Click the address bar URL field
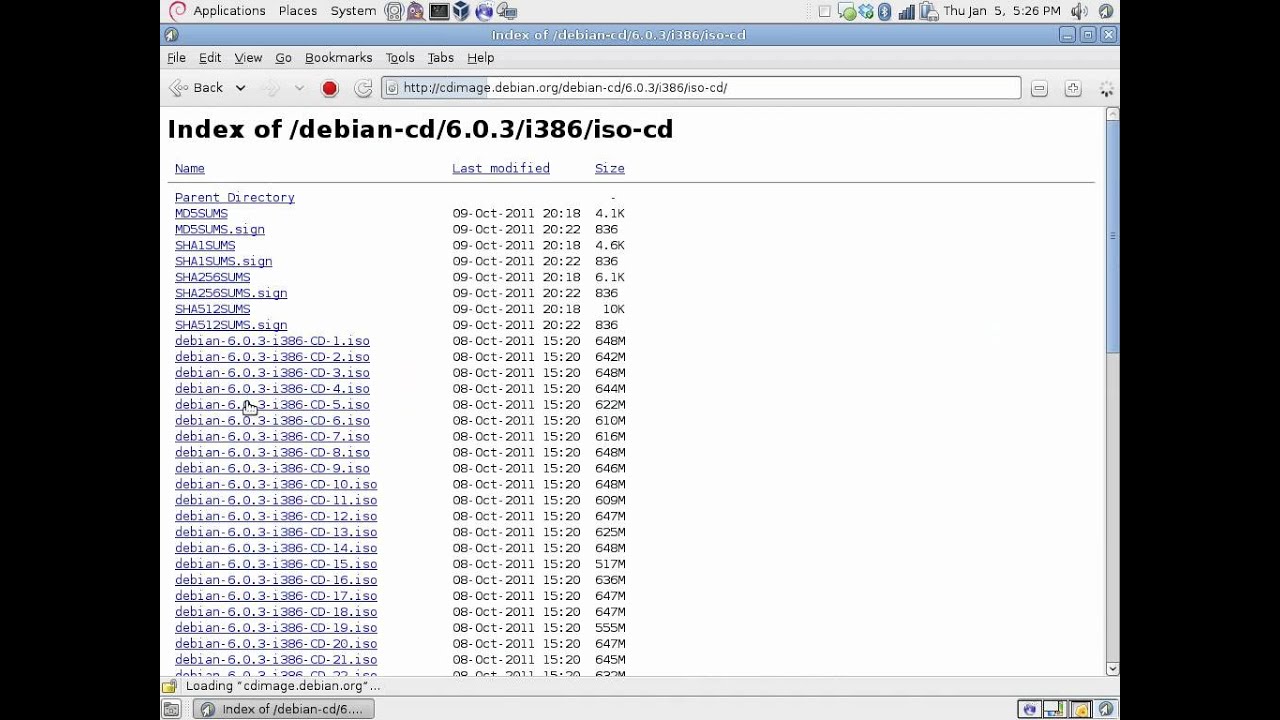 [x=700, y=88]
